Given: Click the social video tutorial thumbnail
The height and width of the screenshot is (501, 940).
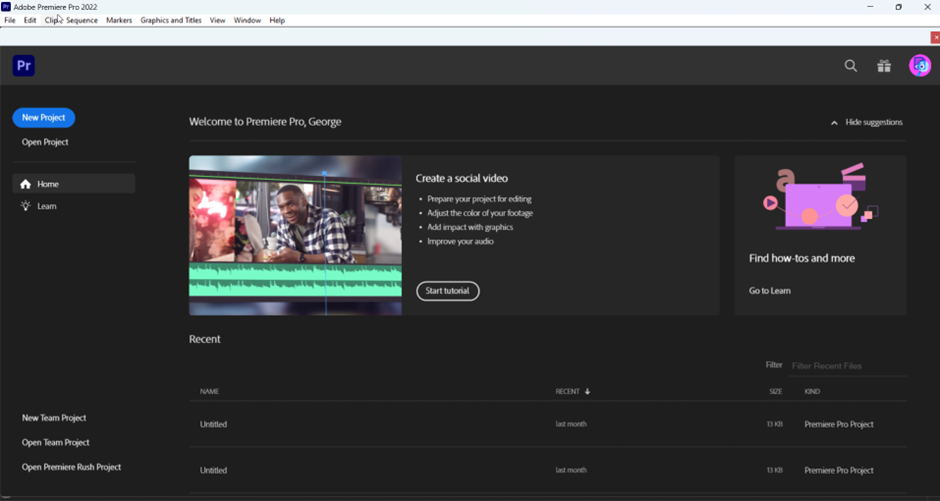Looking at the screenshot, I should (x=296, y=236).
